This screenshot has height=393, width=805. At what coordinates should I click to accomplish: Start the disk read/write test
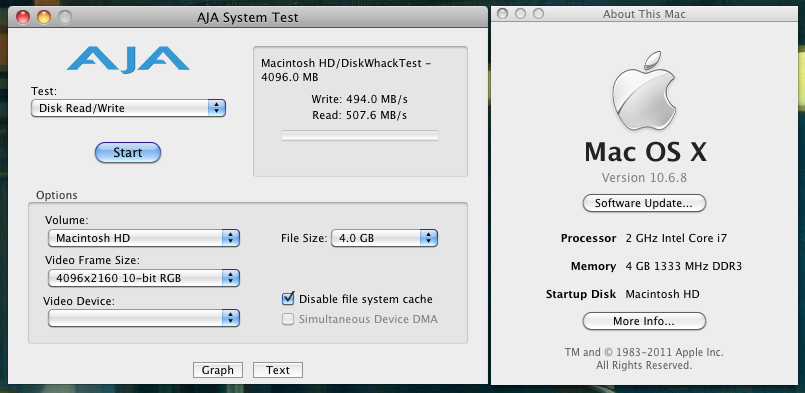point(128,153)
